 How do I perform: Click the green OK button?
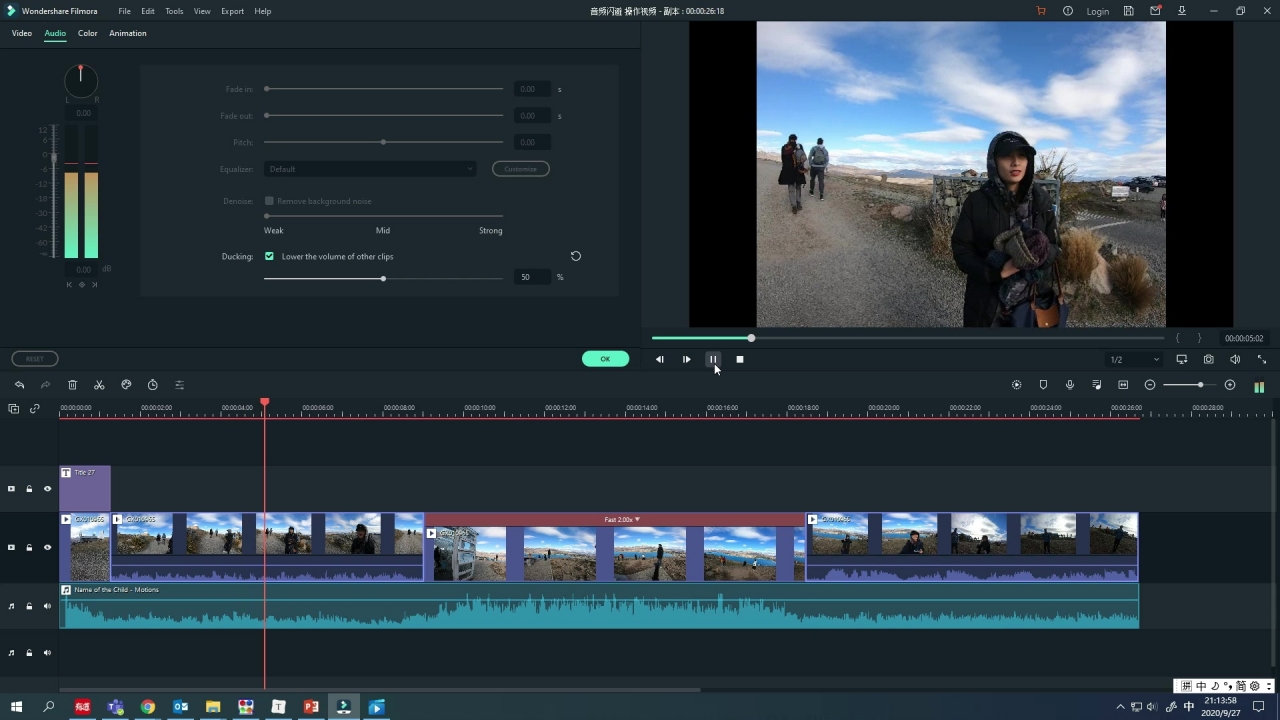[605, 359]
